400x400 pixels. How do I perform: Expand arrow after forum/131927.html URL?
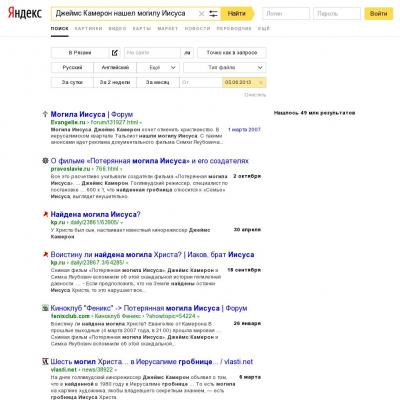(x=140, y=123)
